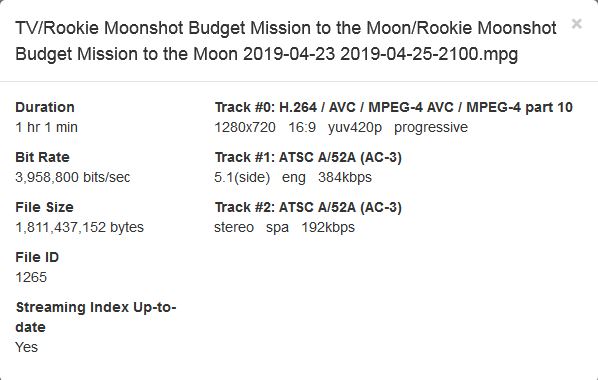Click the spa language text
Viewport: 598px width, 380px height.
tap(277, 227)
